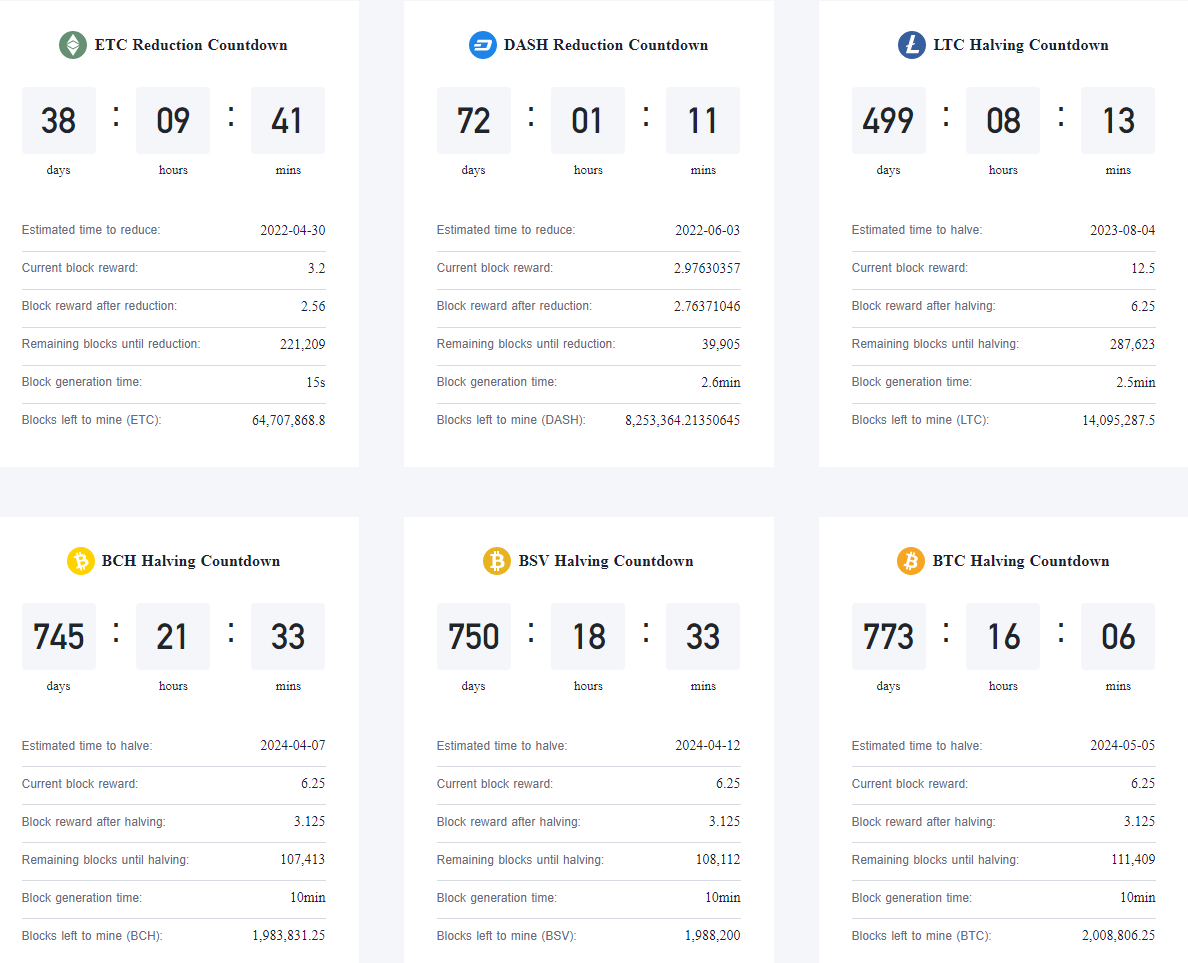This screenshot has width=1188, height=963.
Task: Click the LTC Halving Countdown heading
Action: (x=1021, y=45)
